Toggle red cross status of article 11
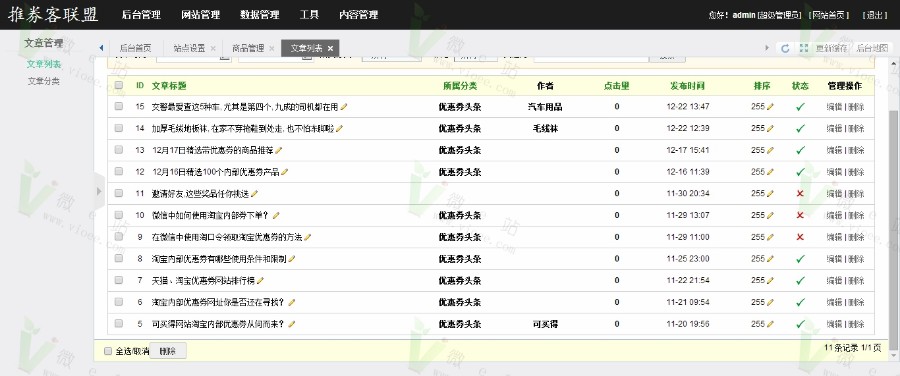This screenshot has width=900, height=376. coord(800,193)
